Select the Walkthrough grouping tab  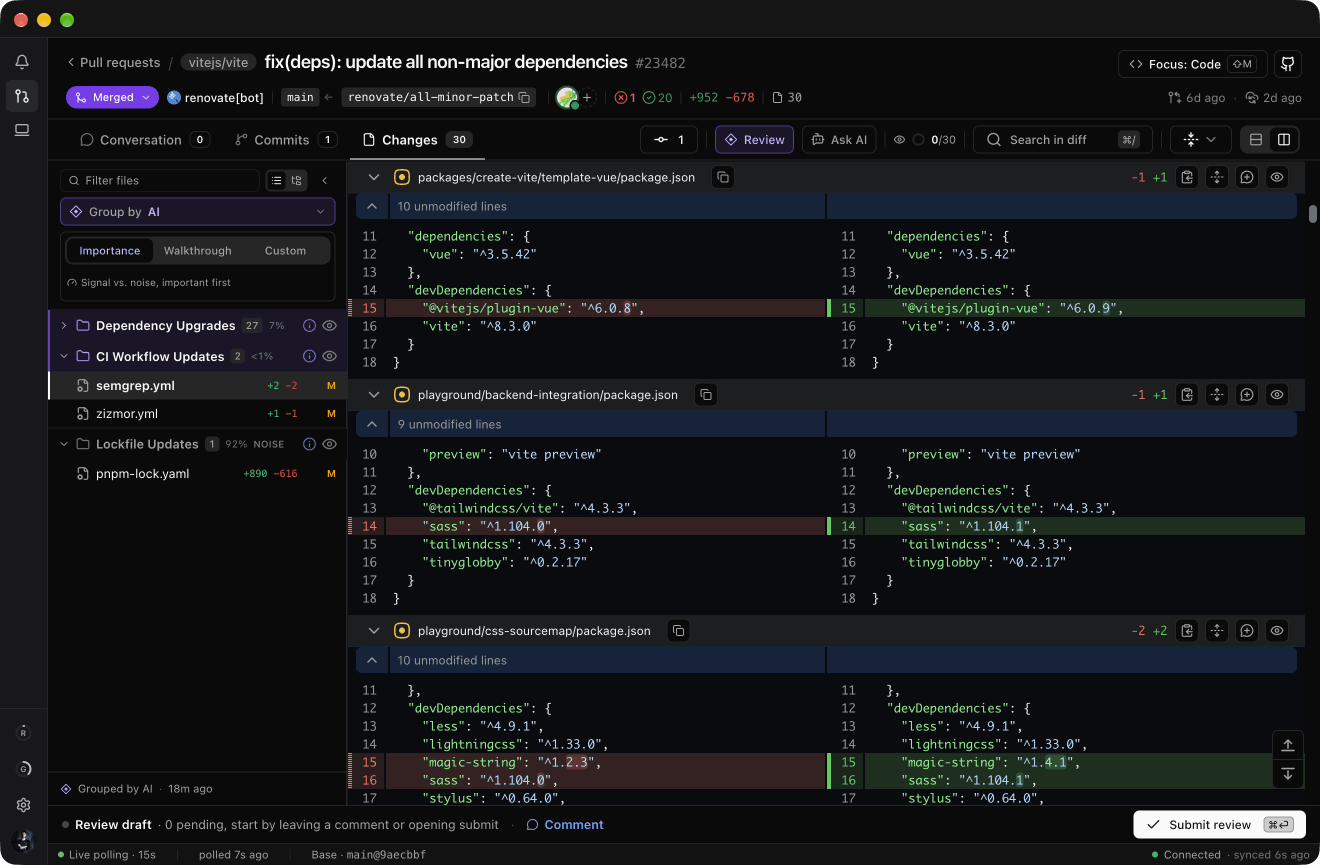(198, 251)
